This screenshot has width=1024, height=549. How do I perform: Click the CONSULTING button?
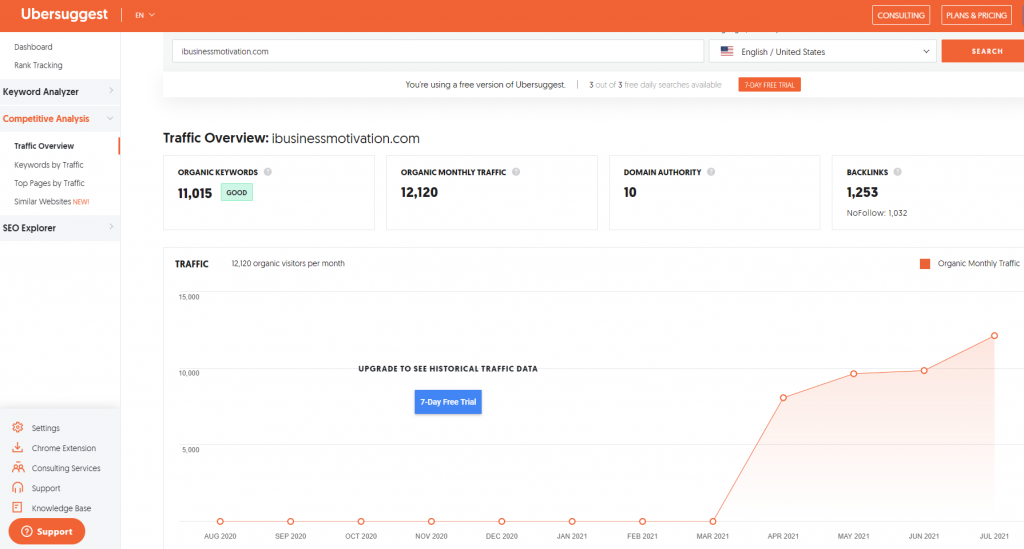click(901, 15)
